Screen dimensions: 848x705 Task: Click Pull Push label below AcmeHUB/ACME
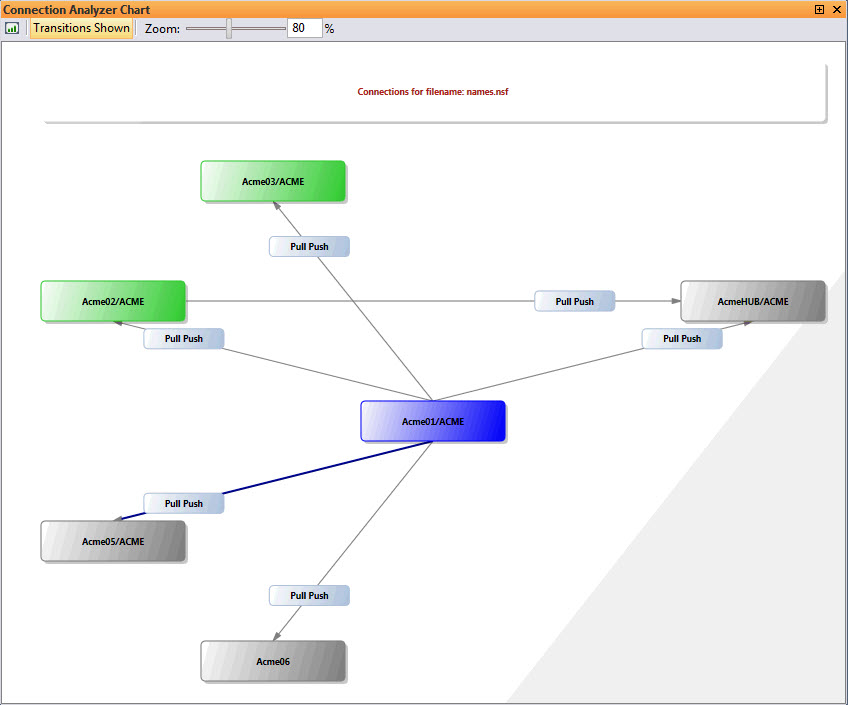[682, 339]
